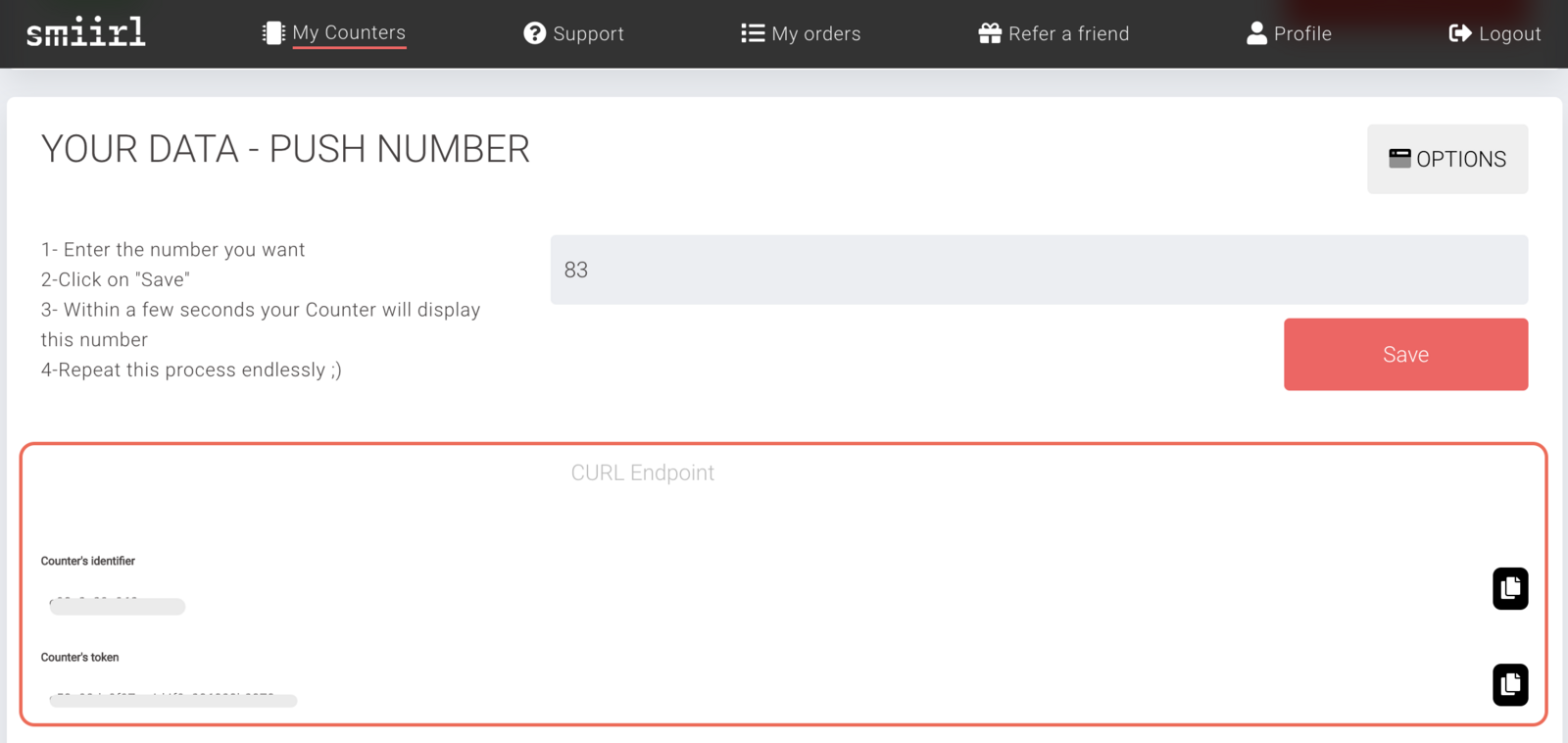Open Refer a friend page
Image resolution: width=1568 pixels, height=743 pixels.
(x=1068, y=34)
